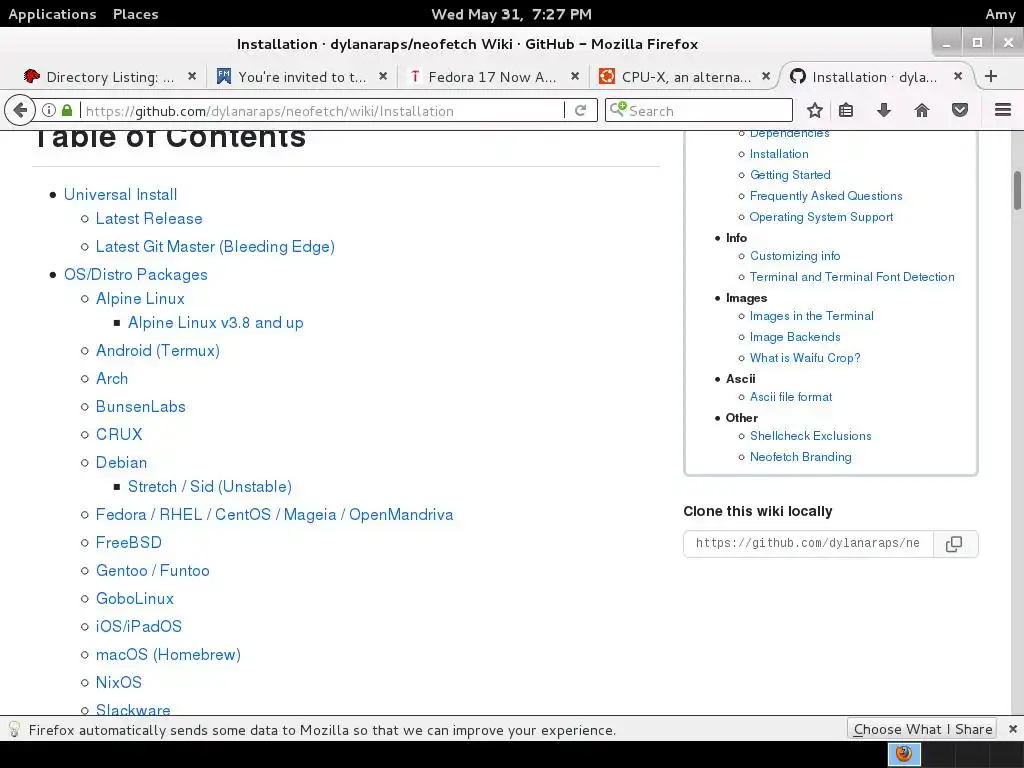The image size is (1024, 768).
Task: Select the clone wiki URL field
Action: click(808, 543)
